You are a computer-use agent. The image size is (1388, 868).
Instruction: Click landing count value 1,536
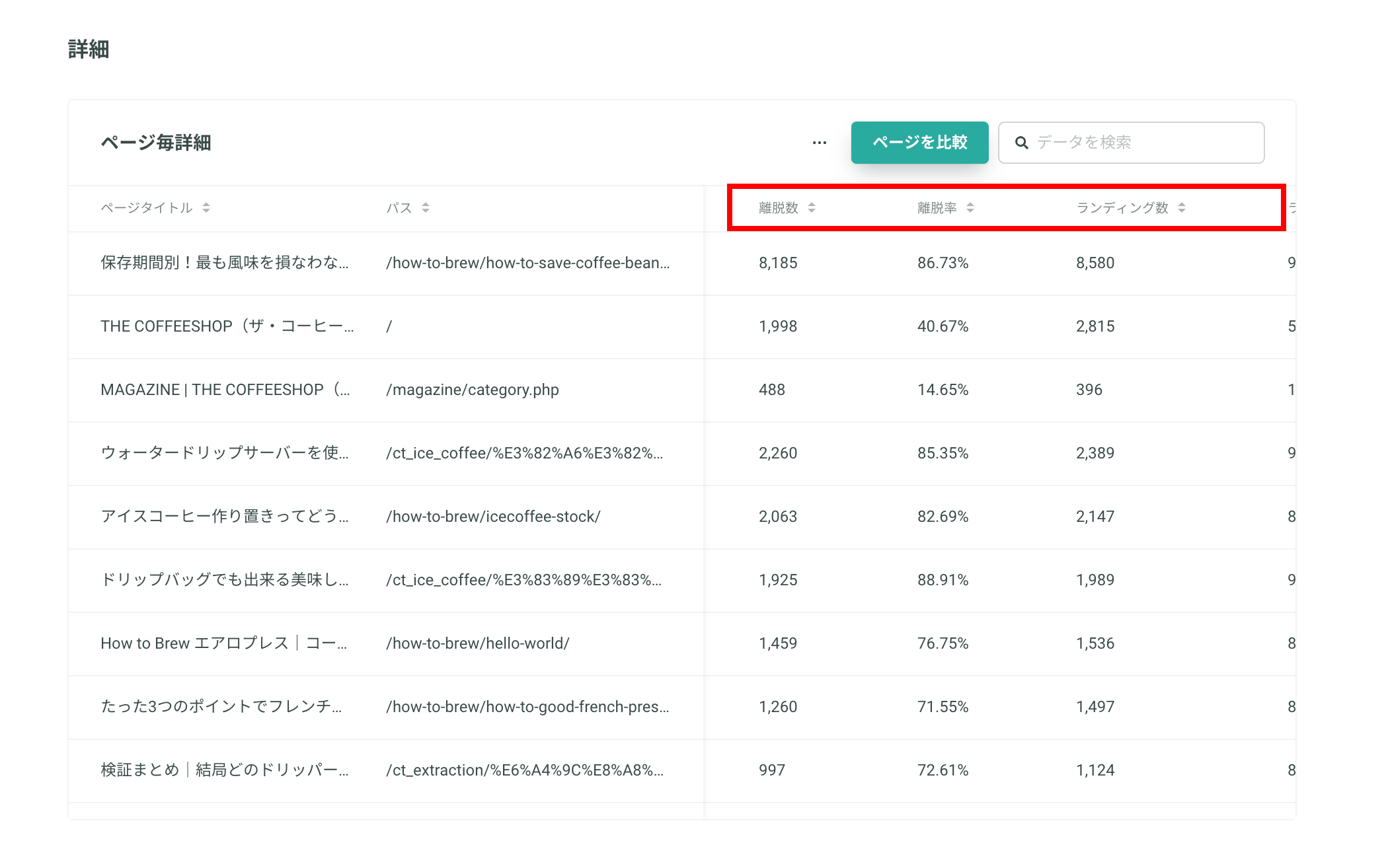tap(1095, 643)
